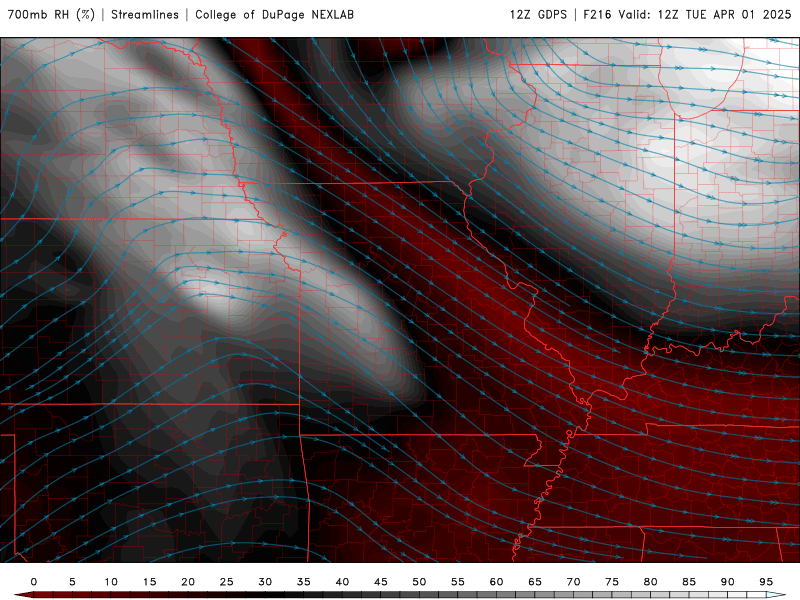
Task: Click the '700mb RH (%)' title text
Action: click(x=52, y=14)
